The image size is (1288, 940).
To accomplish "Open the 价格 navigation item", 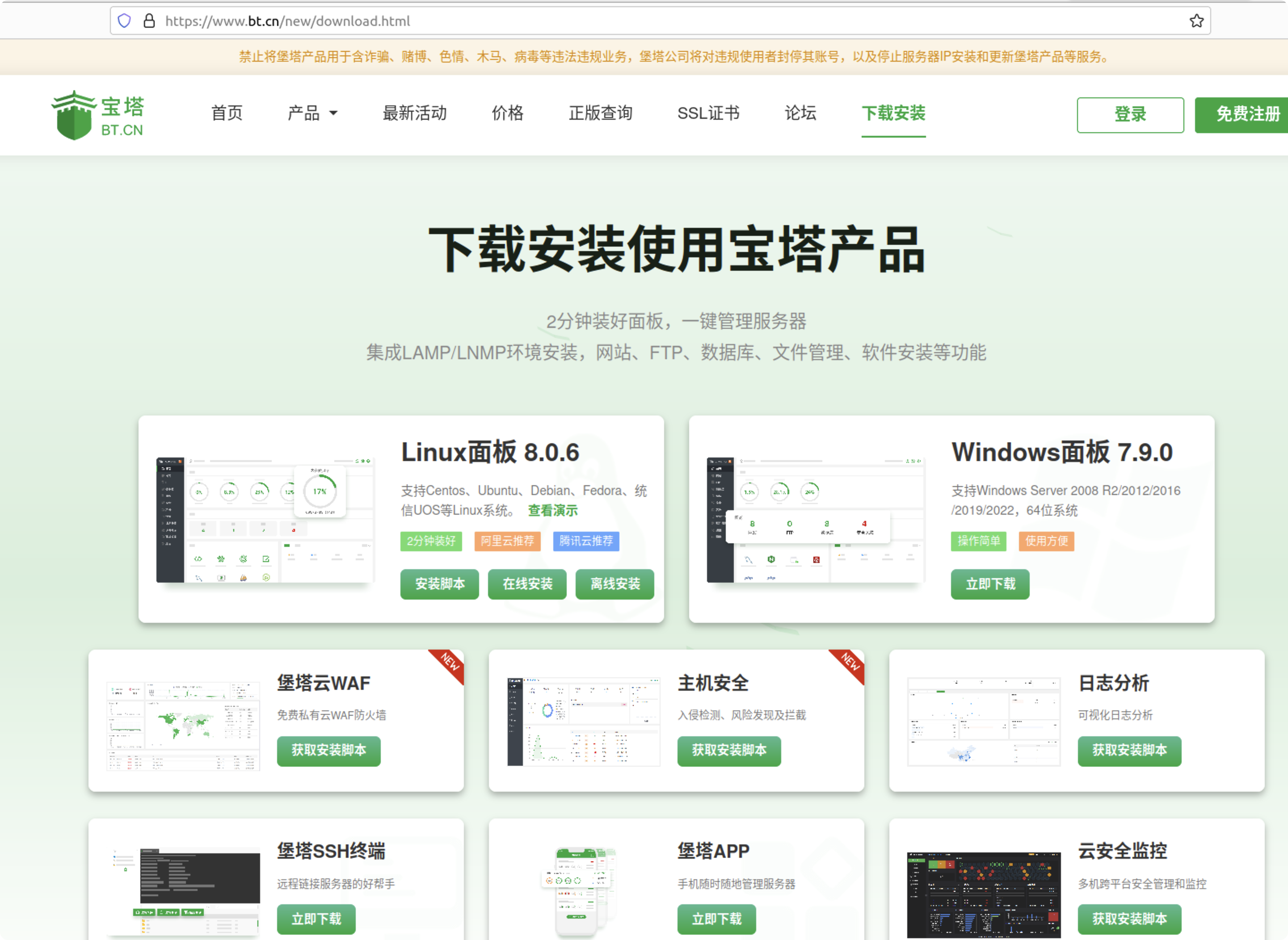I will pyautogui.click(x=507, y=113).
